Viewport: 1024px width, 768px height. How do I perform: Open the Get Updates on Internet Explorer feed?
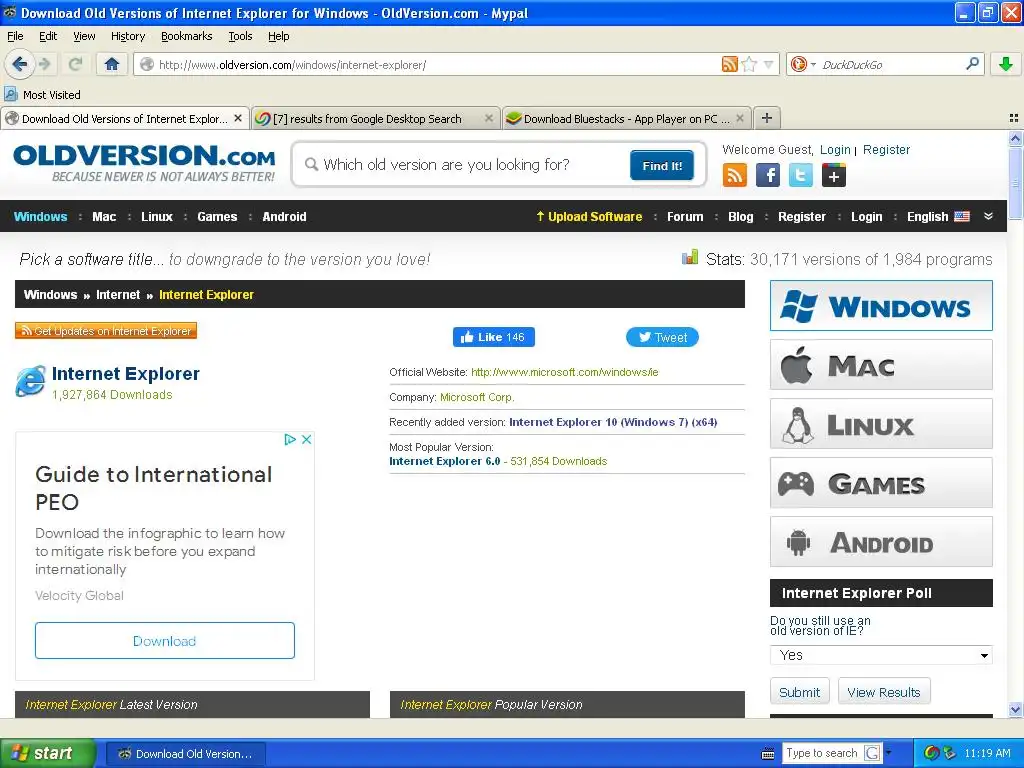pyautogui.click(x=106, y=331)
